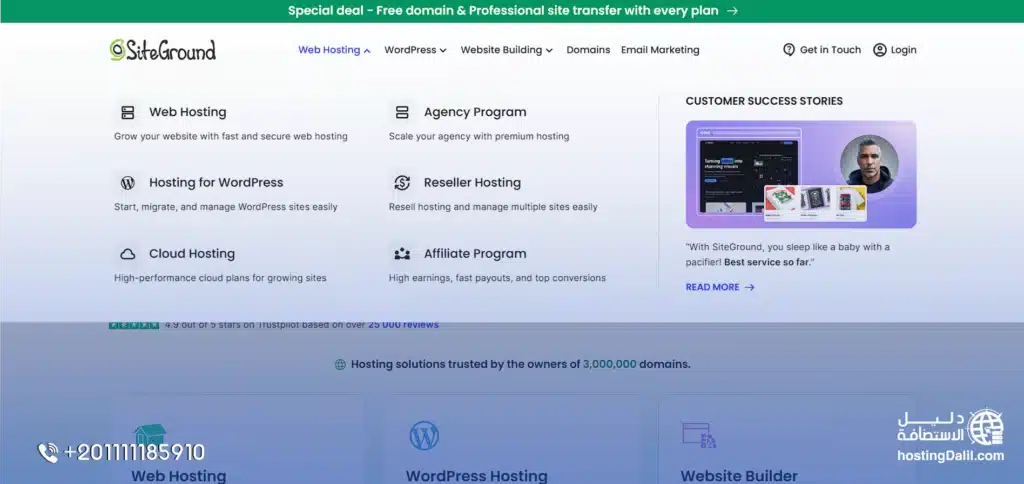Click the WordPress Hosting card logo
The image size is (1024, 484).
tap(424, 436)
